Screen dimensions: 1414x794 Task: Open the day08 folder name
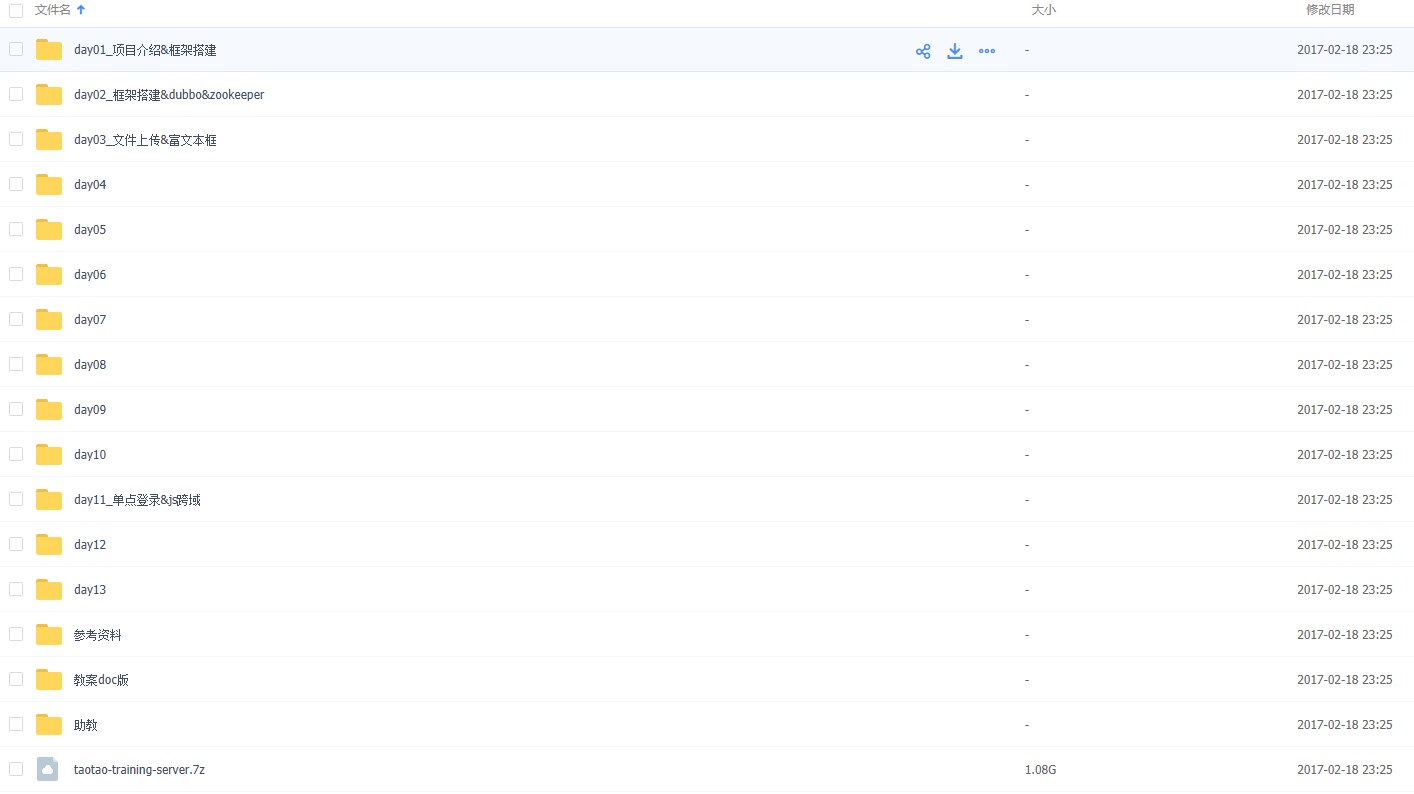tap(90, 365)
